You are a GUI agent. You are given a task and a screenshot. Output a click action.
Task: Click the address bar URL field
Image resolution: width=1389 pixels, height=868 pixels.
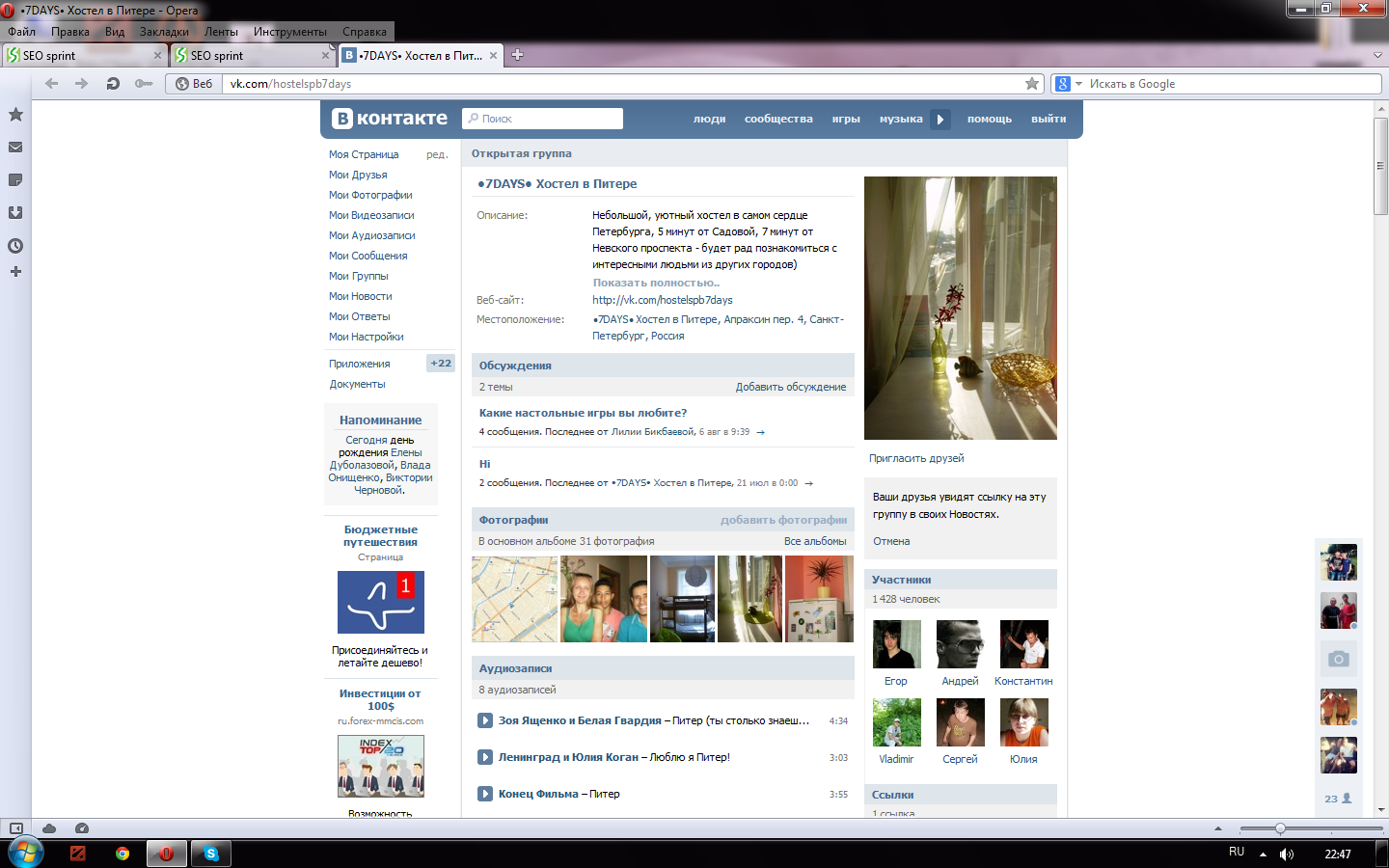(x=623, y=84)
